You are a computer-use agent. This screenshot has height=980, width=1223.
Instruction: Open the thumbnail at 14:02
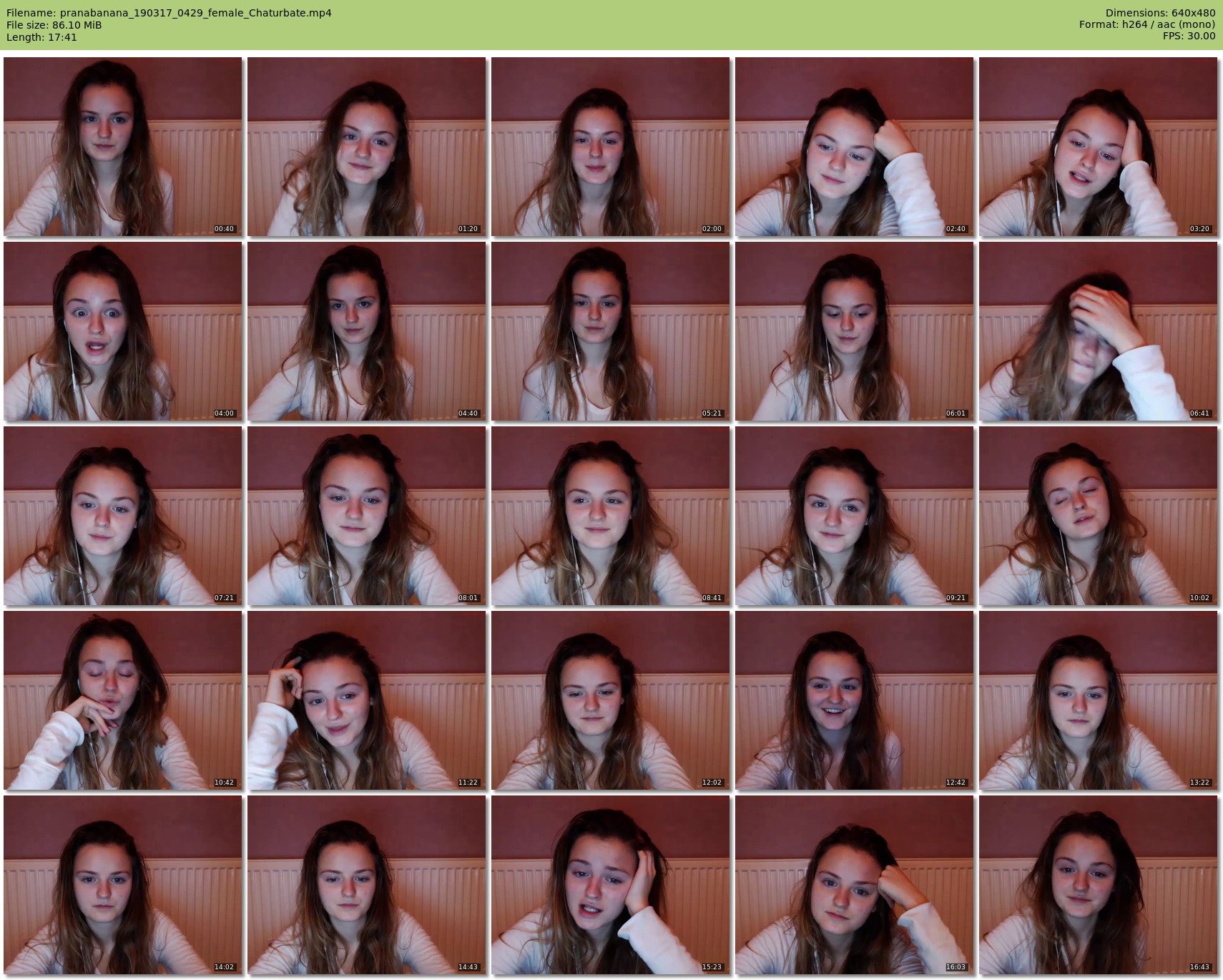point(122,885)
